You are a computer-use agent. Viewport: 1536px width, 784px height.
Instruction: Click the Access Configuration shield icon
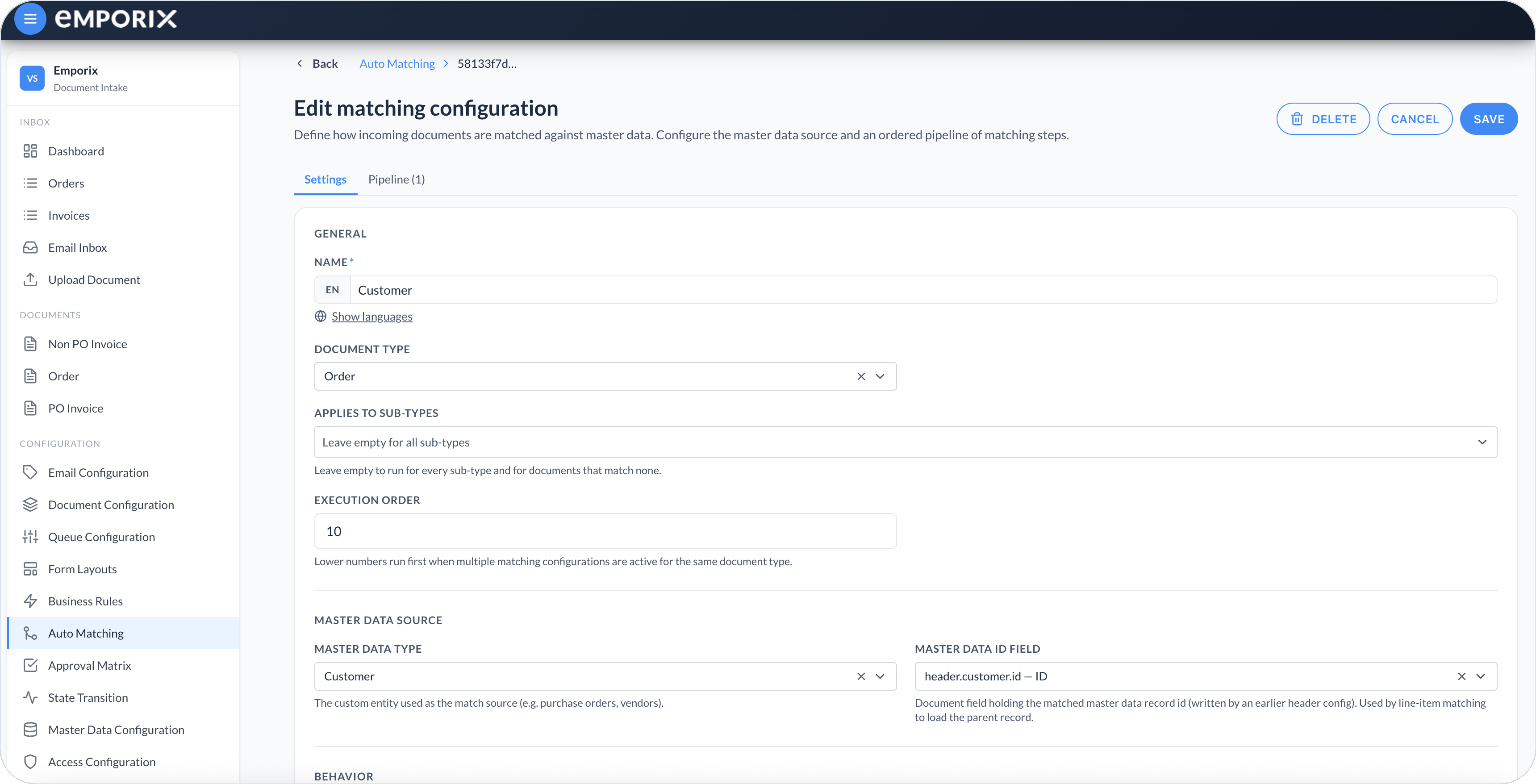pos(30,763)
